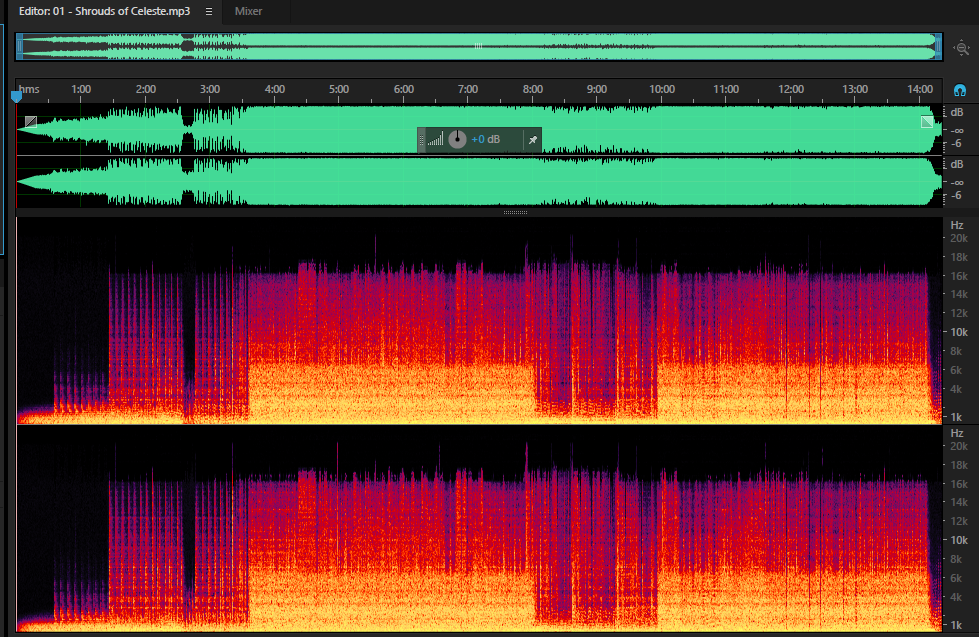Select the Editor: 01 - Shrouds of Celeste.mp3 tab
Viewport: 979px width, 637px height.
click(x=104, y=11)
